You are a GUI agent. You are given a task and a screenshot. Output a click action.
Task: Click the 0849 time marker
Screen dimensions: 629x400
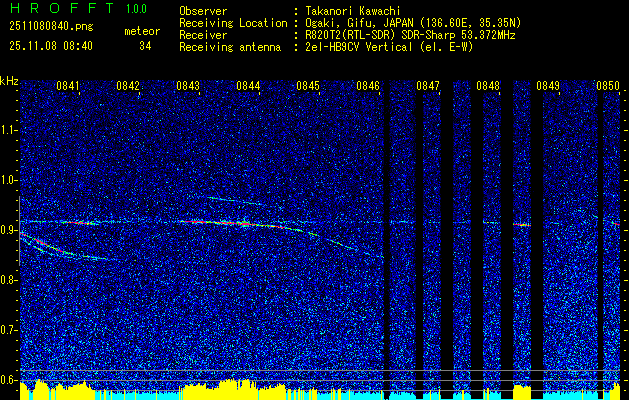tap(548, 85)
